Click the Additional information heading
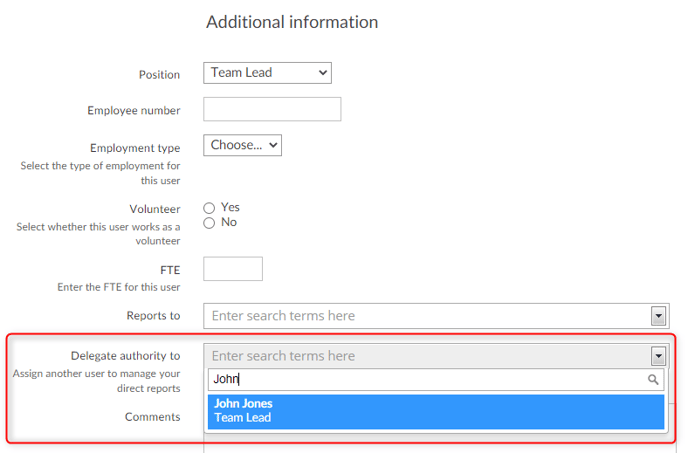Image resolution: width=688 pixels, height=453 pixels. click(x=292, y=22)
